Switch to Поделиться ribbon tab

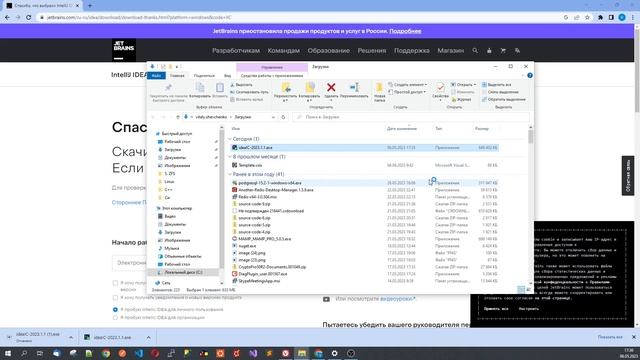(x=204, y=76)
